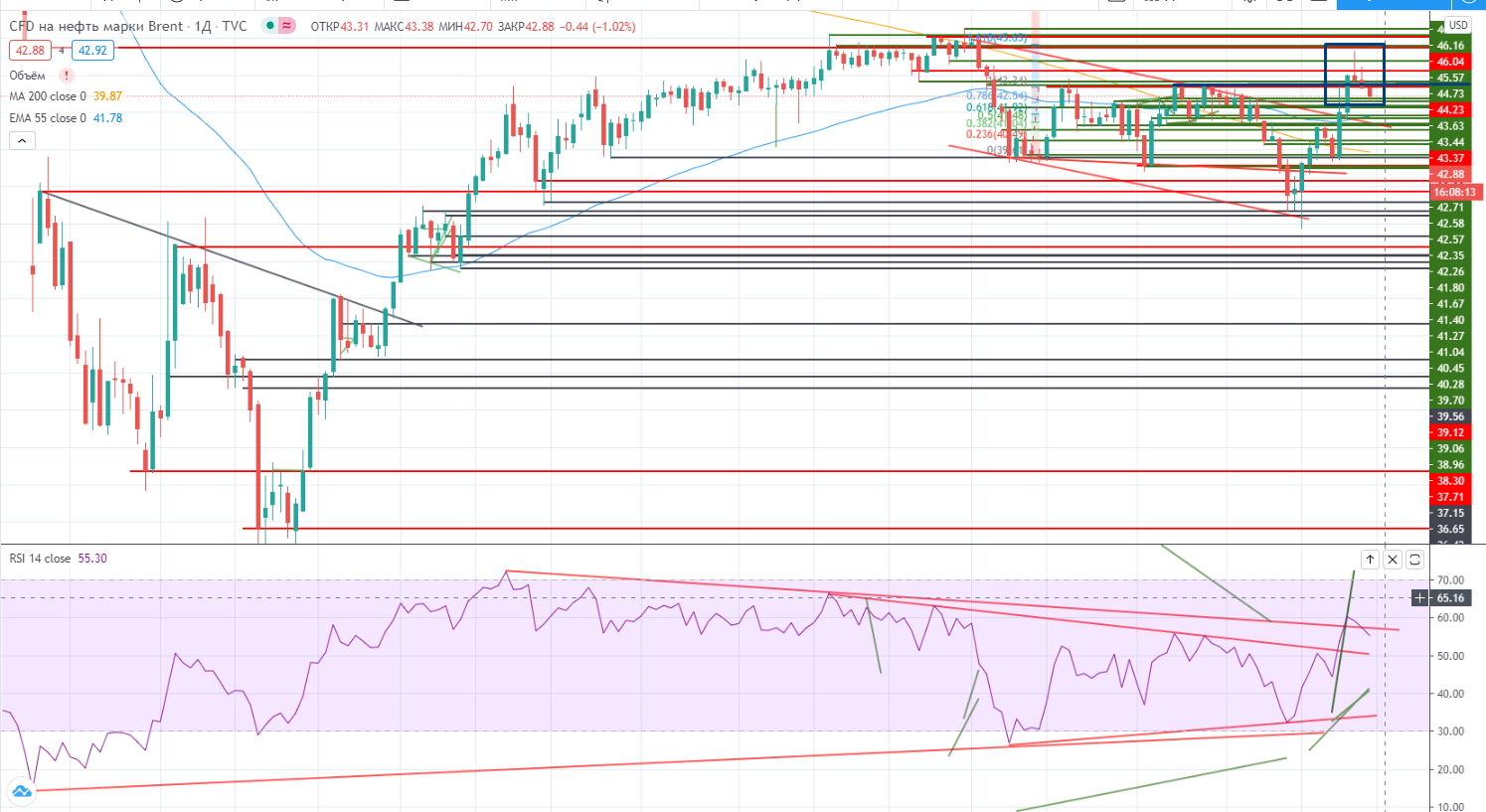Select the 'RSI 14 close' indicator legend
Viewport: 1486px width, 812px height.
(40, 559)
